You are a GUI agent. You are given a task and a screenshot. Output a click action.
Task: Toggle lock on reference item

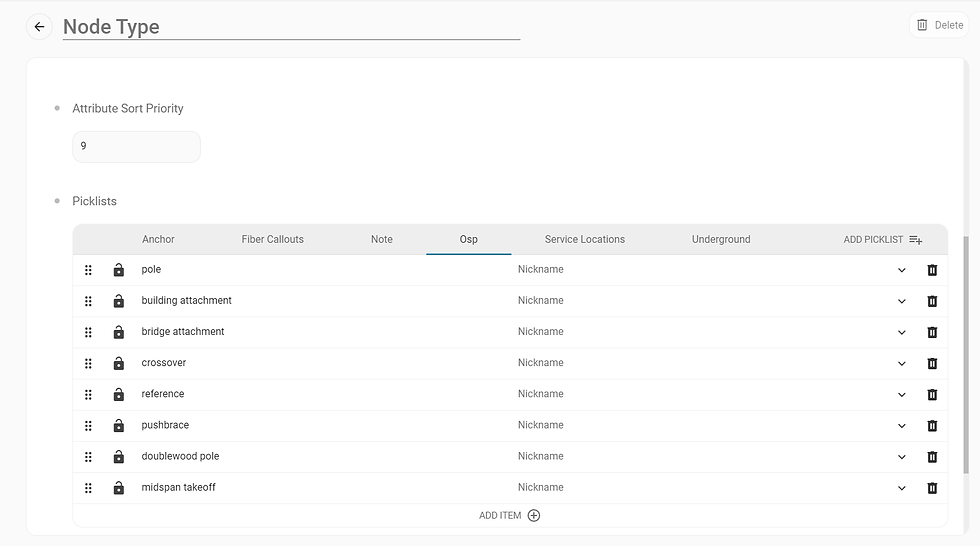pos(119,394)
